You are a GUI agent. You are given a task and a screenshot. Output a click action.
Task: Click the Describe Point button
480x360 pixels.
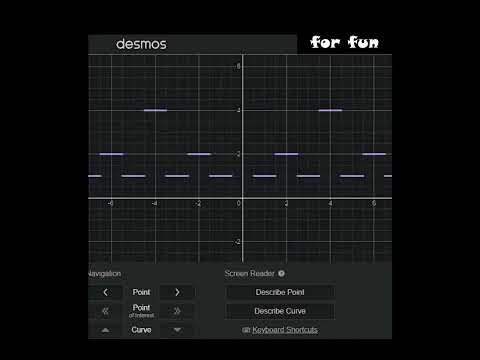pyautogui.click(x=280, y=292)
